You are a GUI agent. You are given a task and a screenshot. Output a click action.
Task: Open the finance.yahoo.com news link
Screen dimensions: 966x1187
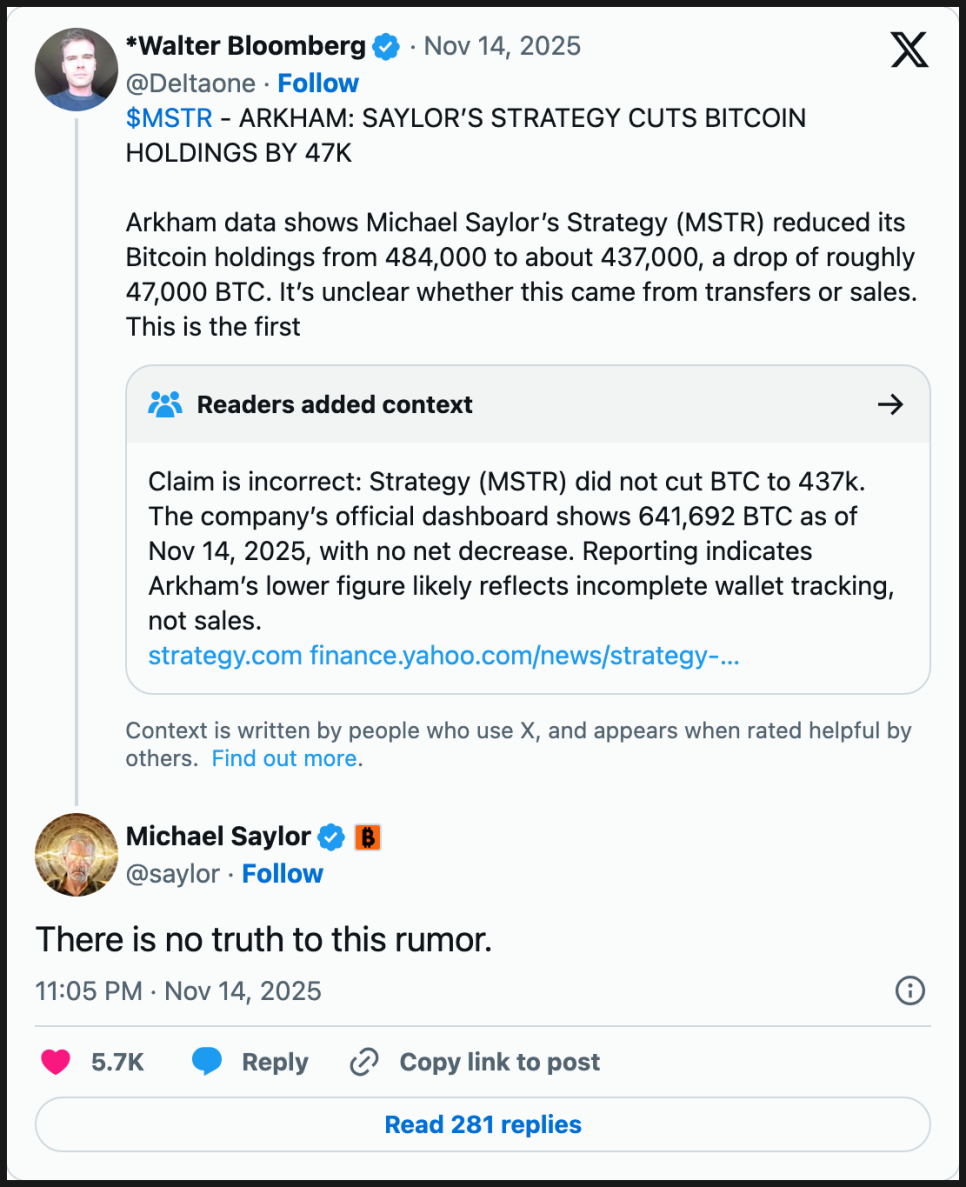pyautogui.click(x=524, y=656)
